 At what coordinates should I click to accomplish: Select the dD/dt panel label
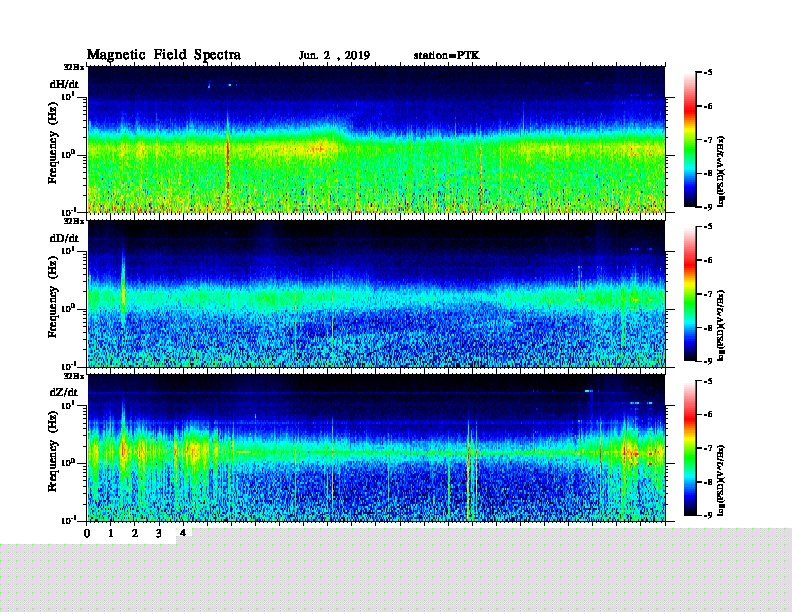64,238
